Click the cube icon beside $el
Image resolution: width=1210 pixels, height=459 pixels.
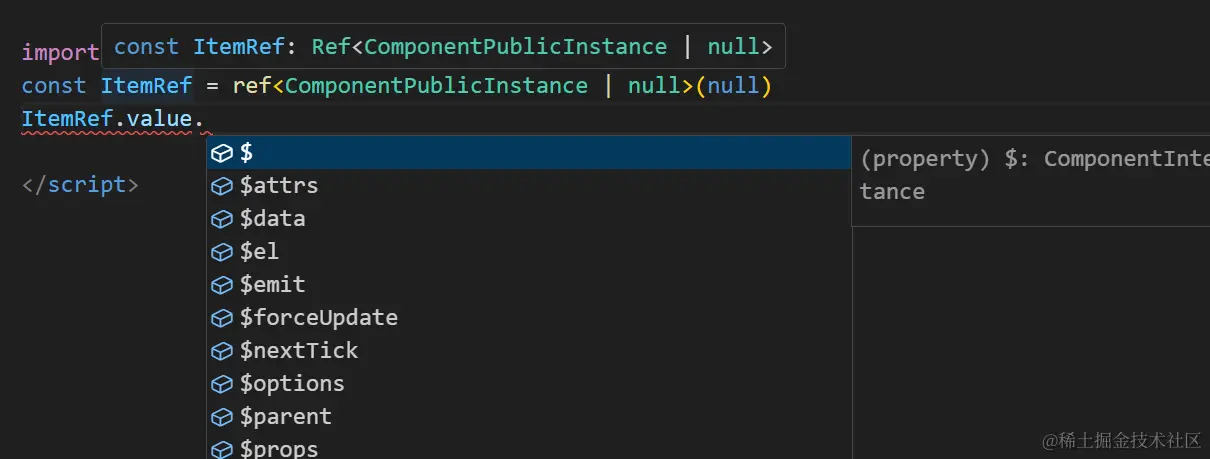pos(222,252)
